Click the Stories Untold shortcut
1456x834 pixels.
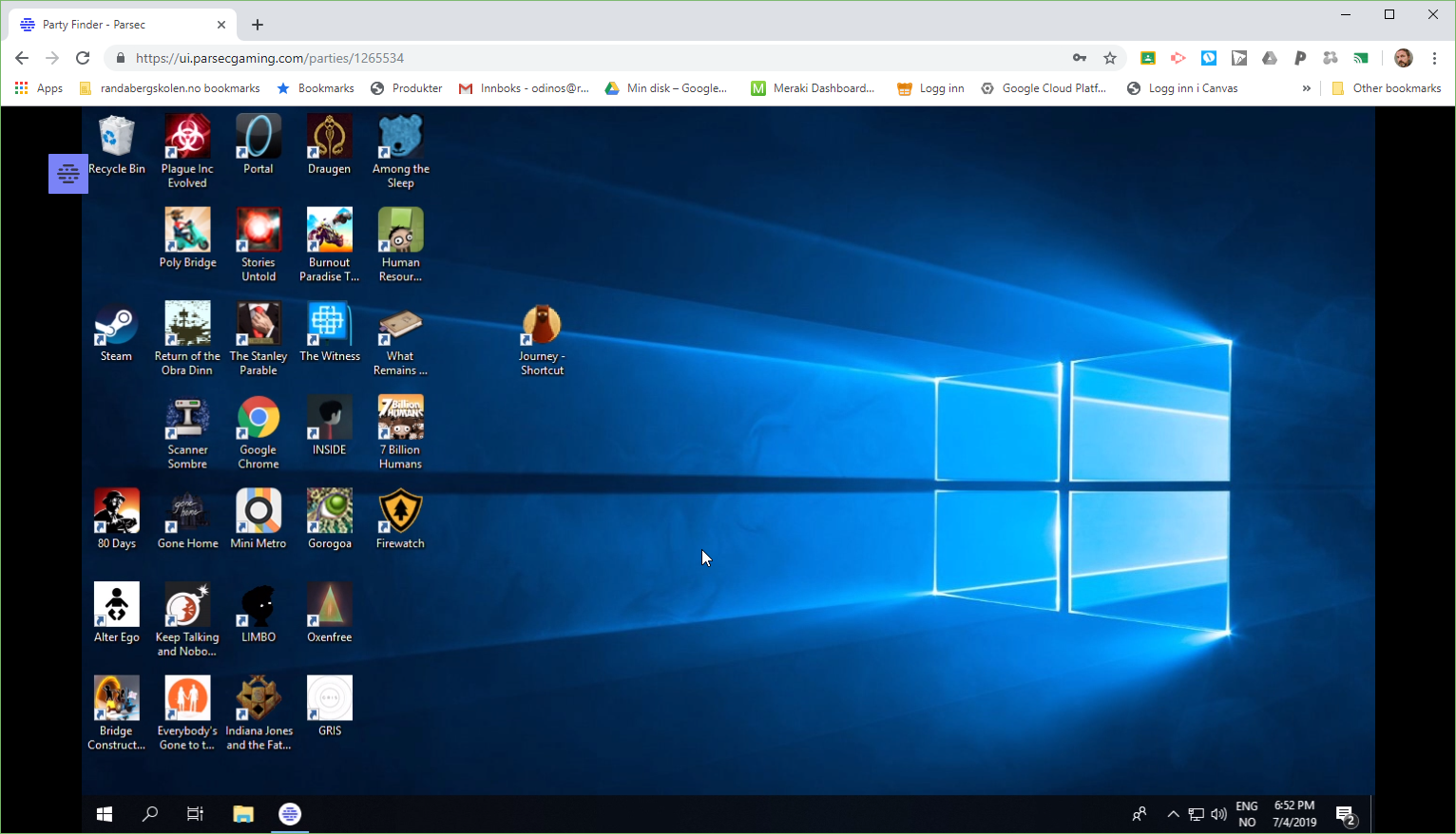coord(259,245)
